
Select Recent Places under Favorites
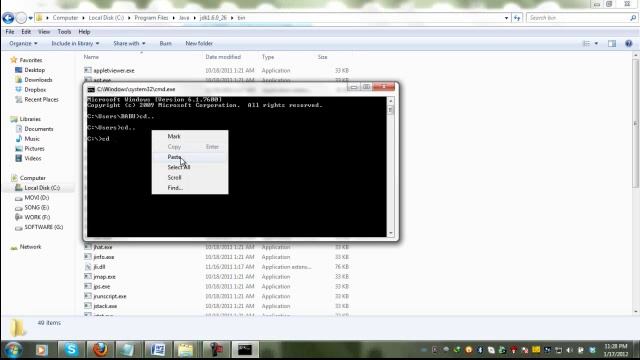[x=41, y=100]
